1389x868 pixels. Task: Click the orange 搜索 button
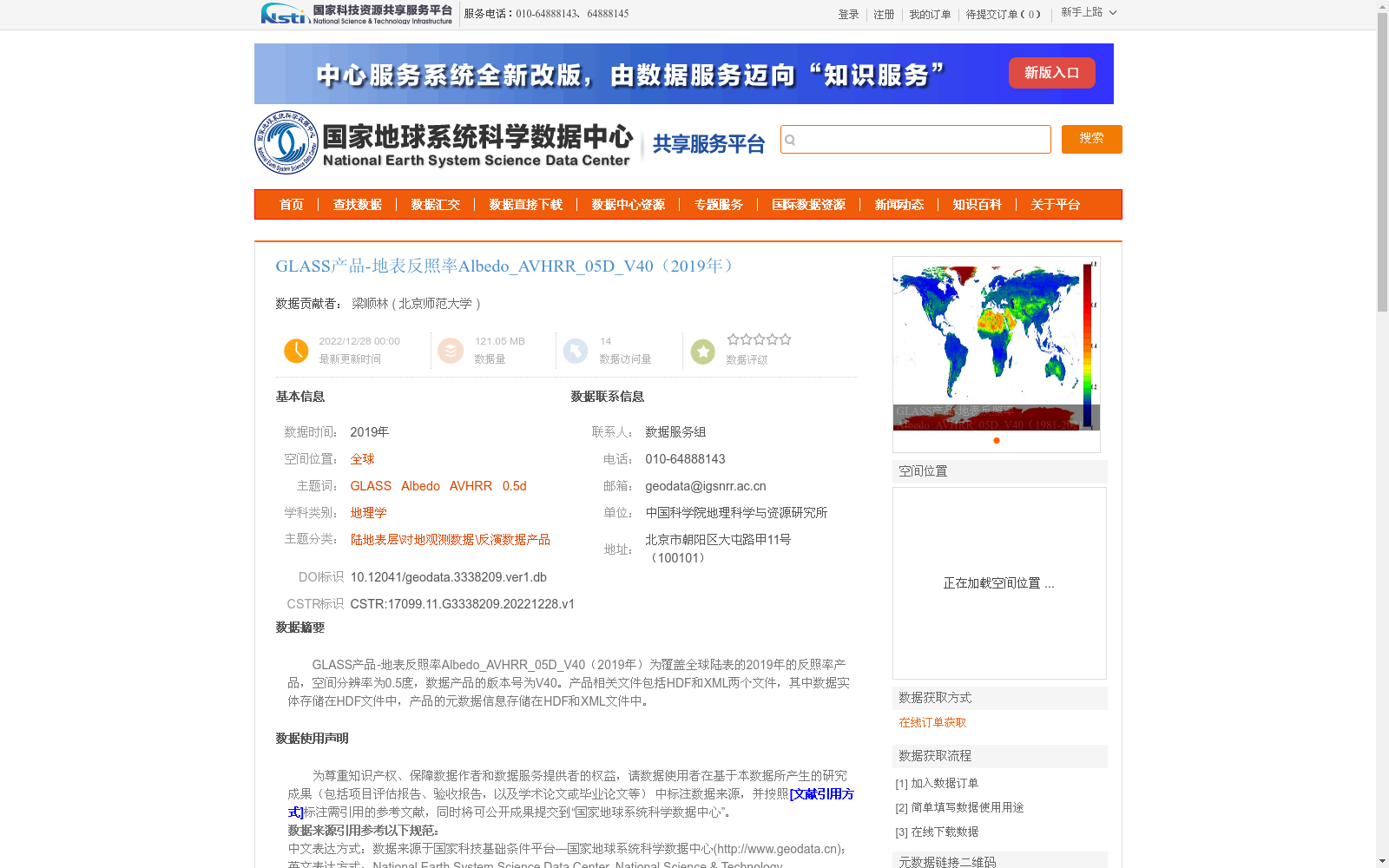(1092, 139)
